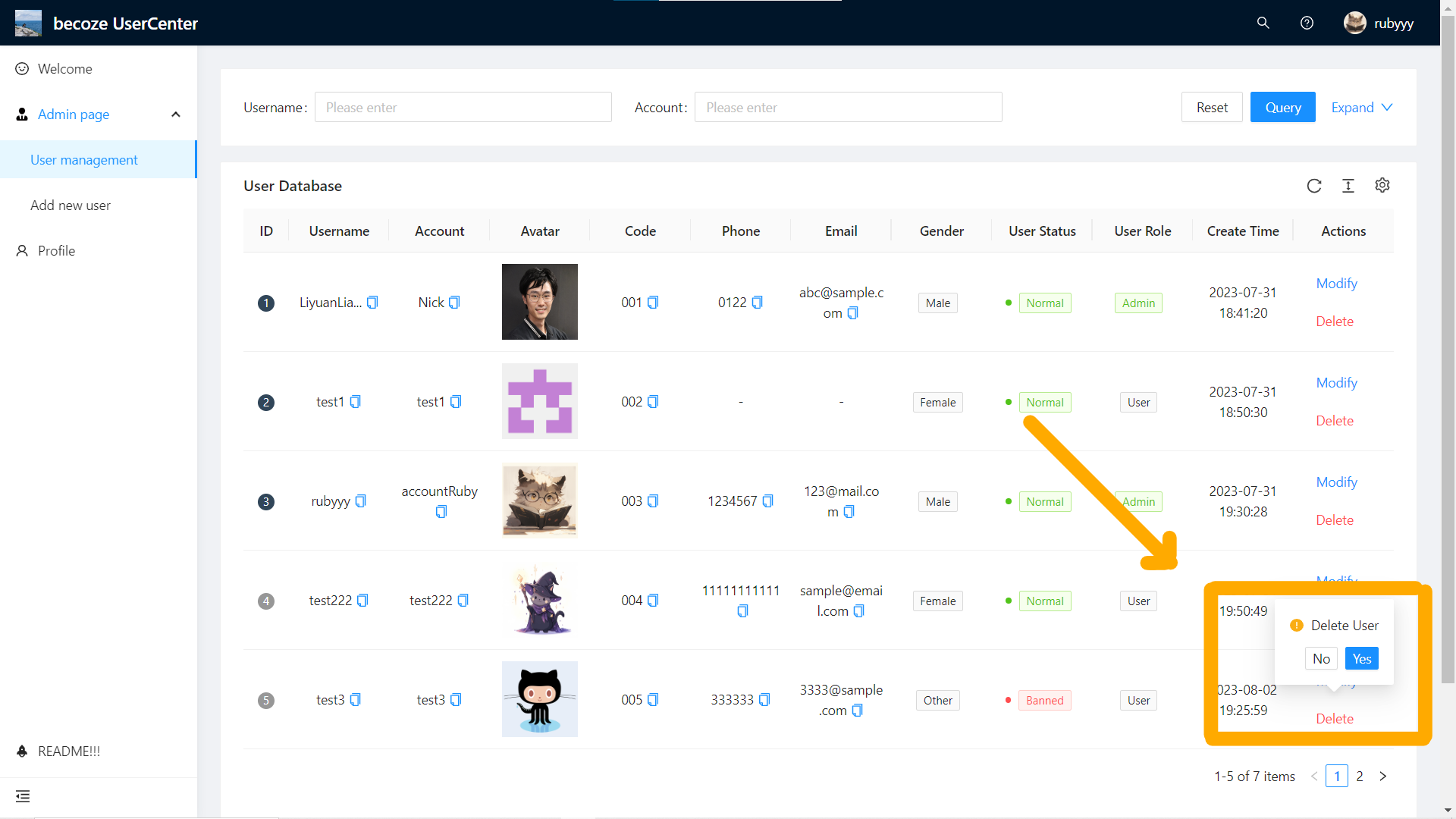Refresh the User Database table
This screenshot has width=1456, height=819.
(x=1314, y=186)
